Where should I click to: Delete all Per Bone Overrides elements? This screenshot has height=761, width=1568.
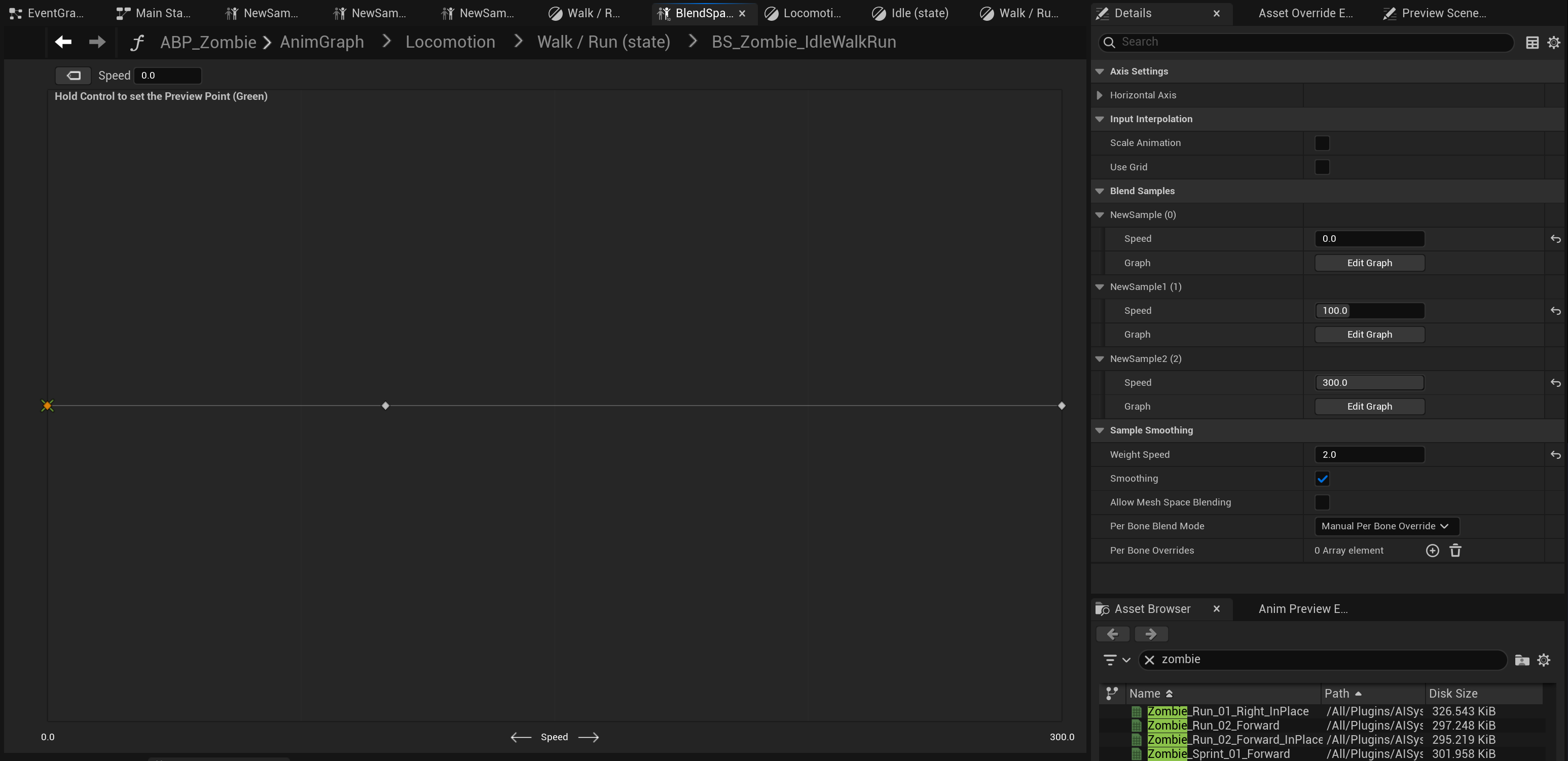pyautogui.click(x=1455, y=551)
